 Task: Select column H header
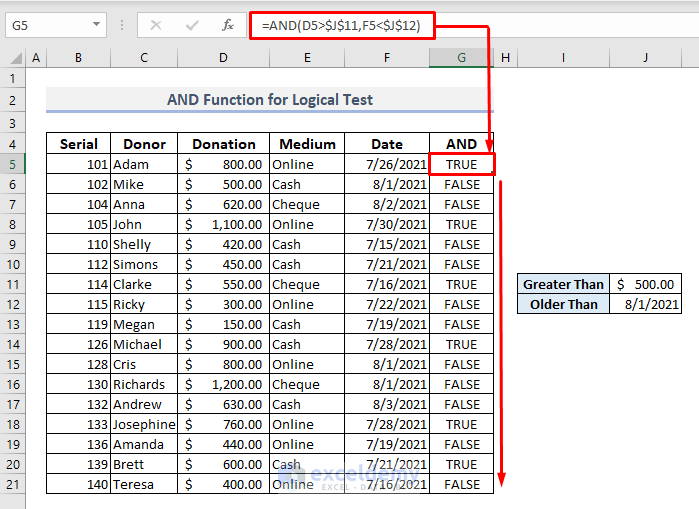506,58
